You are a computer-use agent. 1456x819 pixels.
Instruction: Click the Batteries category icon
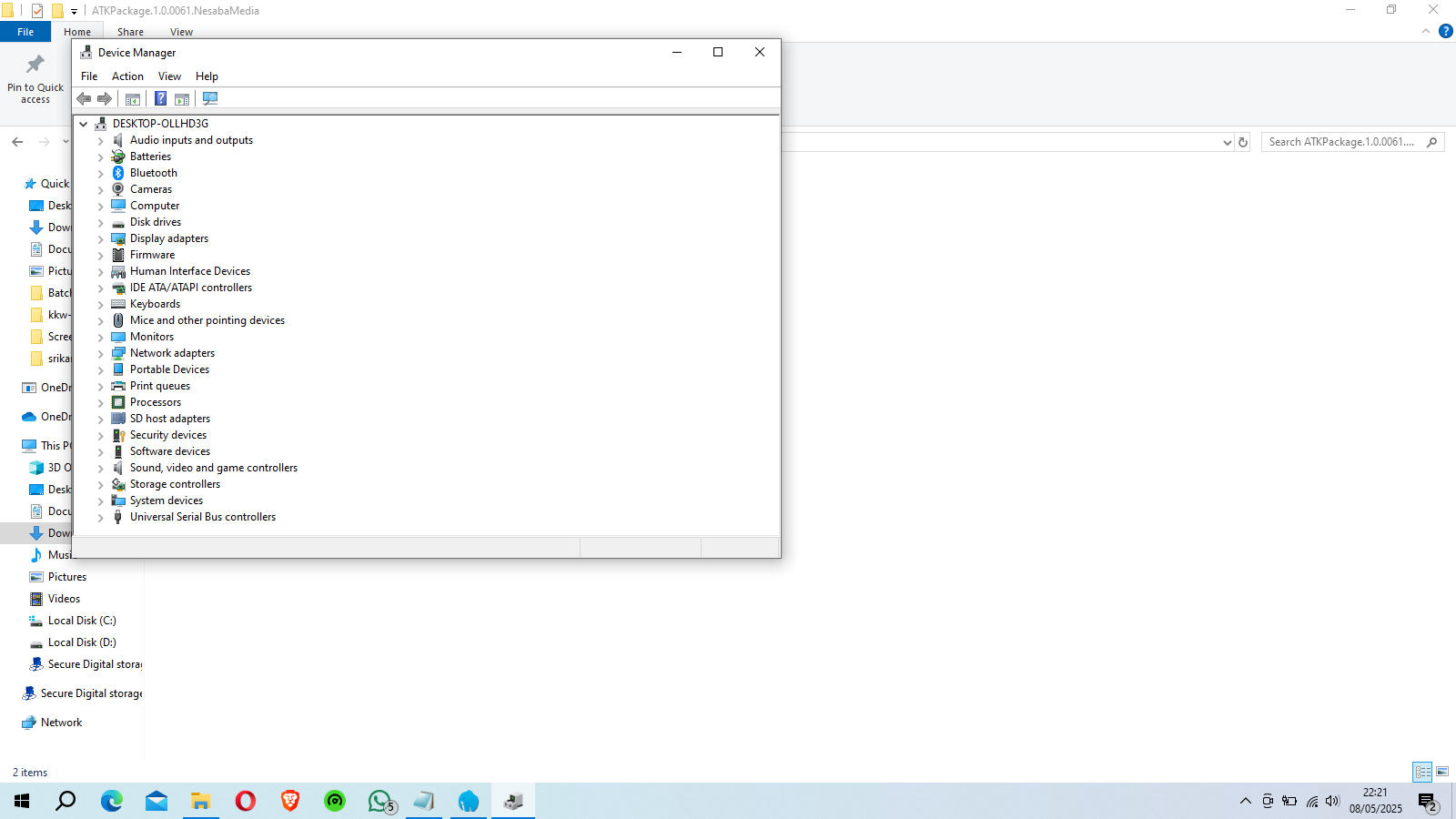tap(118, 157)
